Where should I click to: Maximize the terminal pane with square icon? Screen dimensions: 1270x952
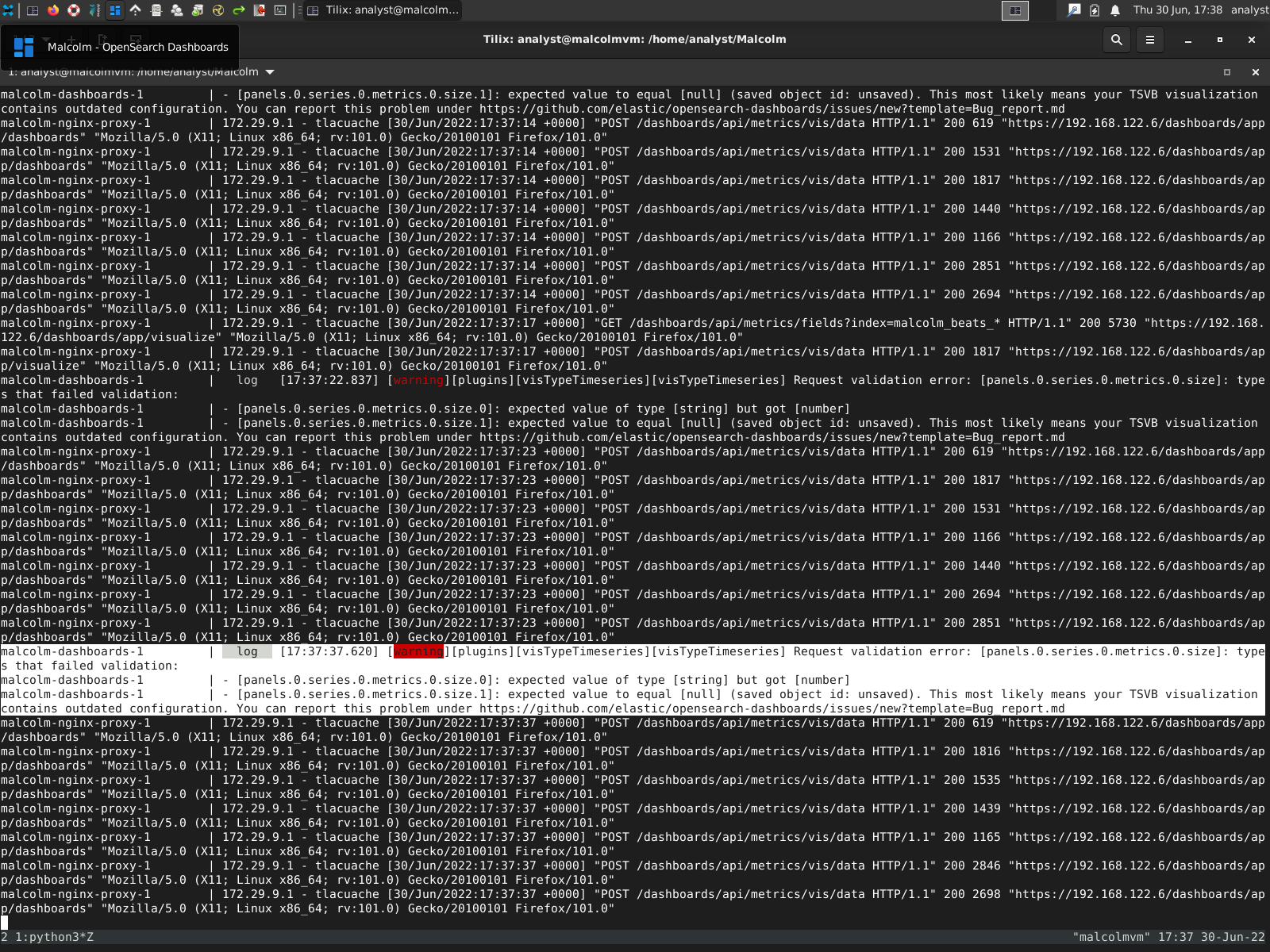tap(1227, 72)
